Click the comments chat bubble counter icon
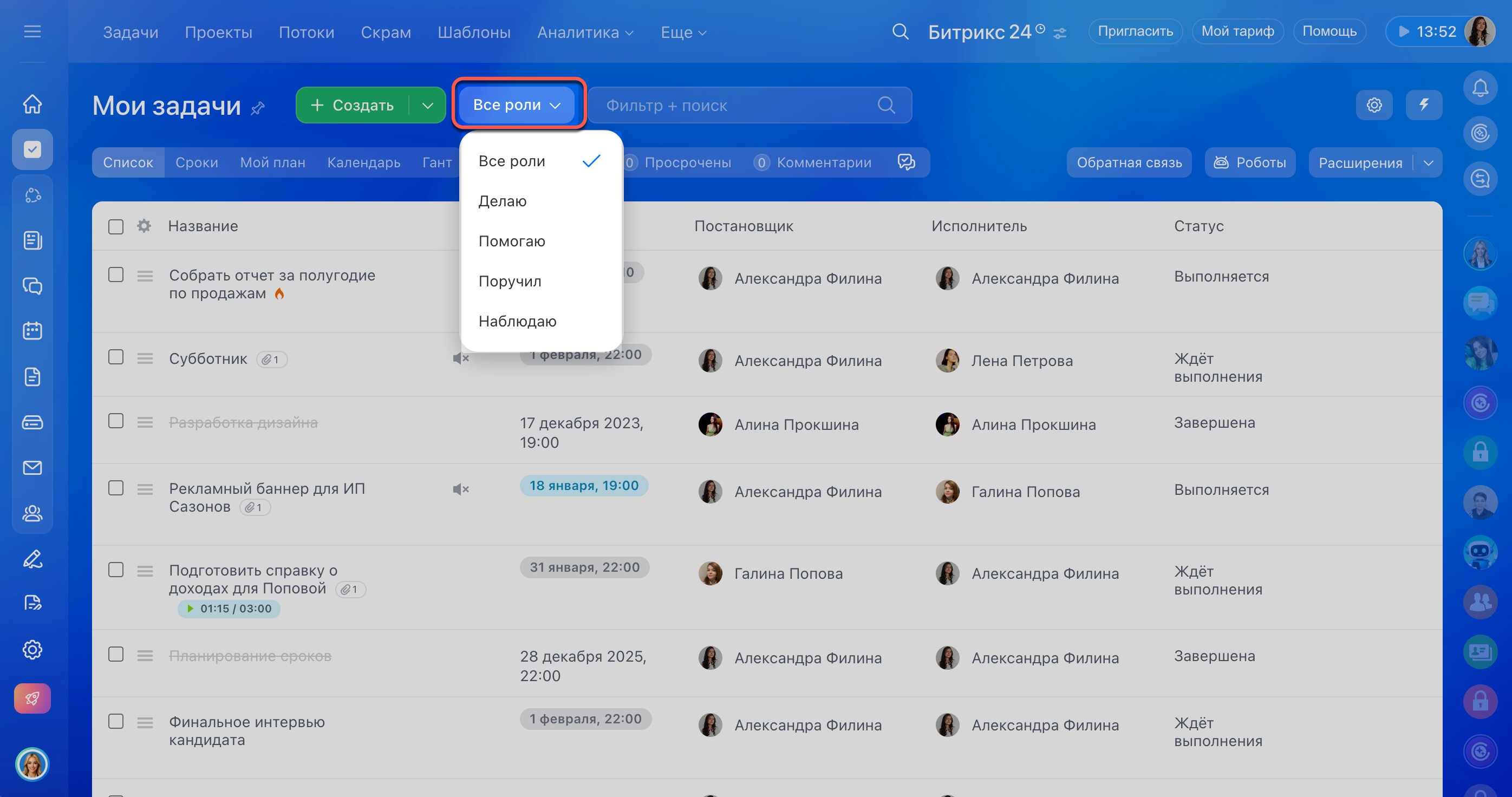 click(x=905, y=162)
